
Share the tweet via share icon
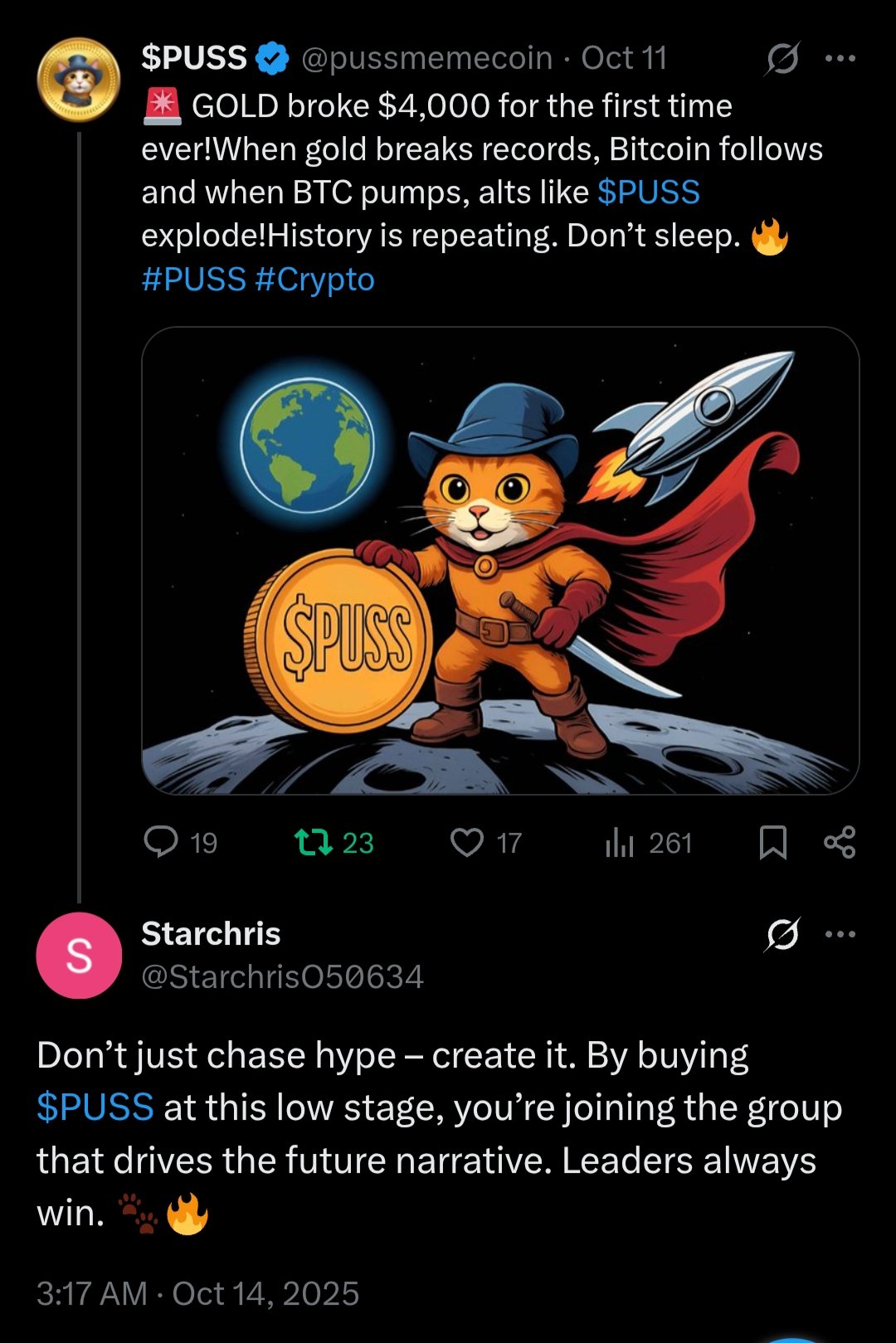coord(840,842)
